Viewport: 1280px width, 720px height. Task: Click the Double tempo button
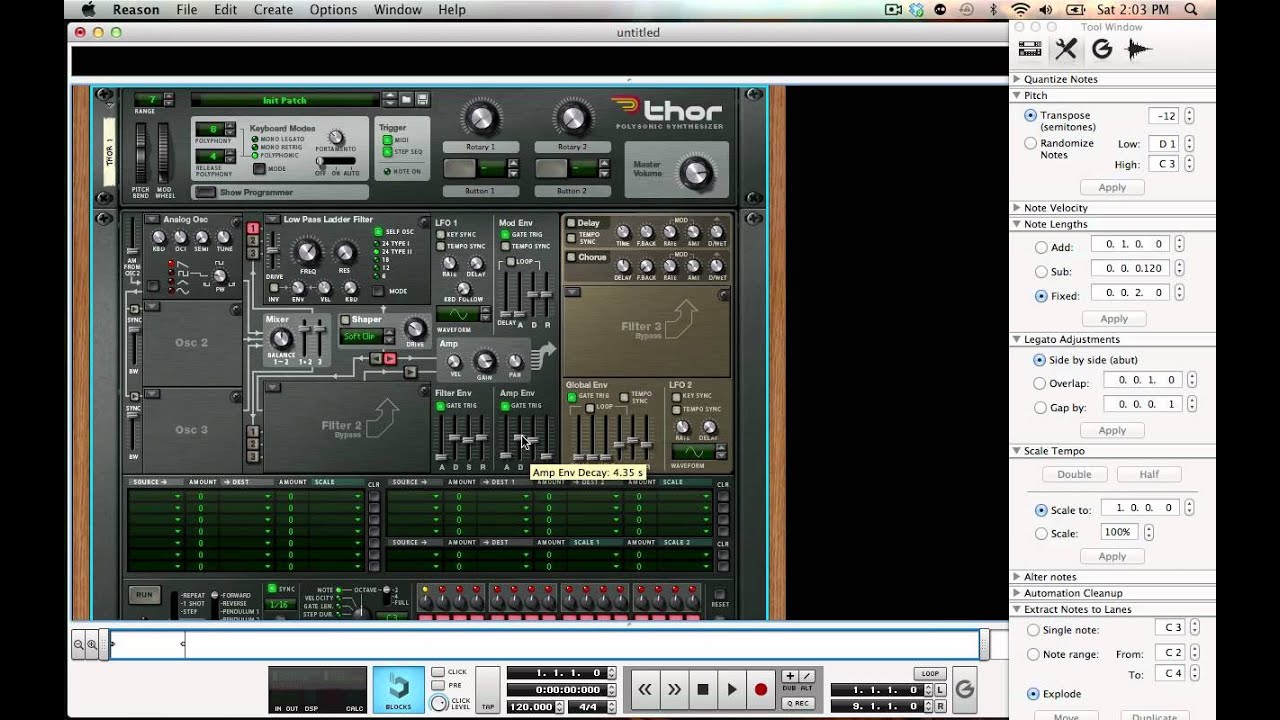[x=1074, y=475]
